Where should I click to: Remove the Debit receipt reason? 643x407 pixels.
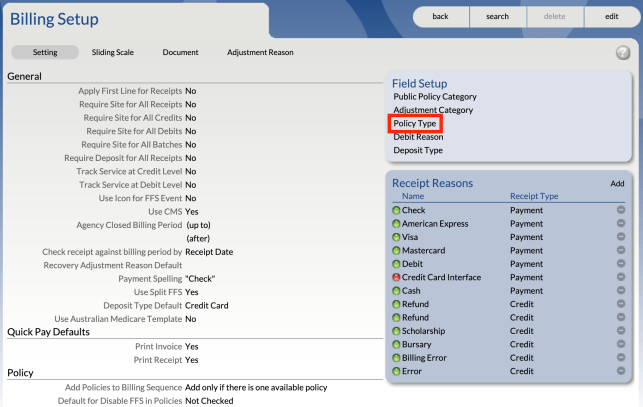click(621, 263)
